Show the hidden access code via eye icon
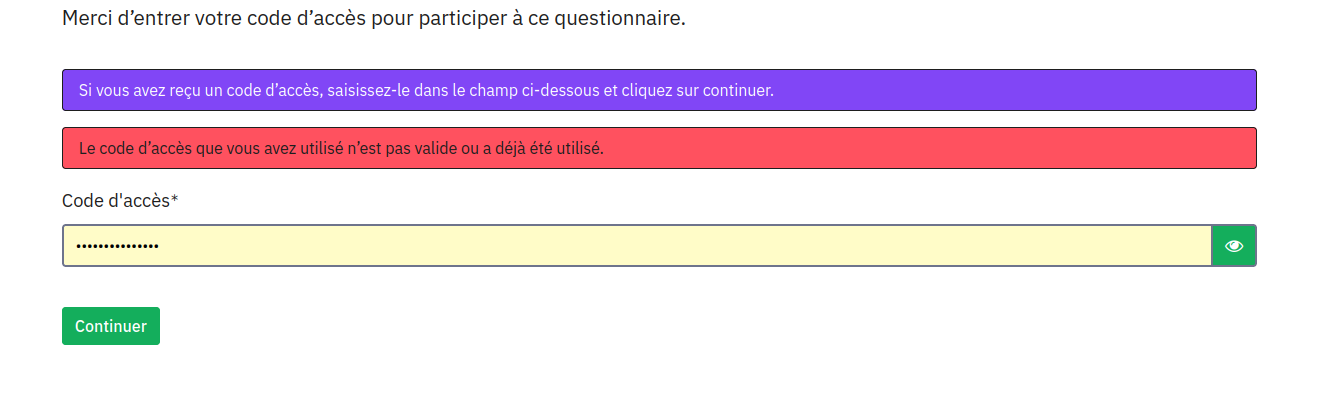The width and height of the screenshot is (1335, 402). [x=1234, y=246]
